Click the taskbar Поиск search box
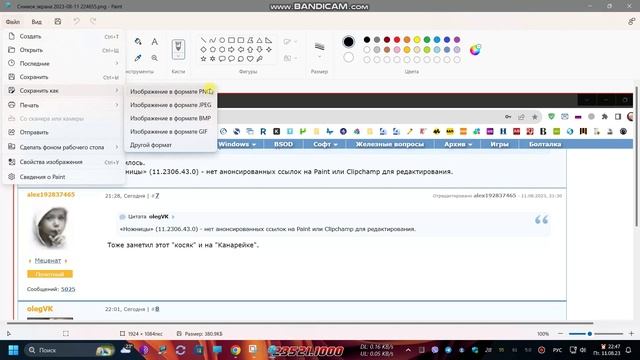The height and width of the screenshot is (360, 640). coord(69,350)
